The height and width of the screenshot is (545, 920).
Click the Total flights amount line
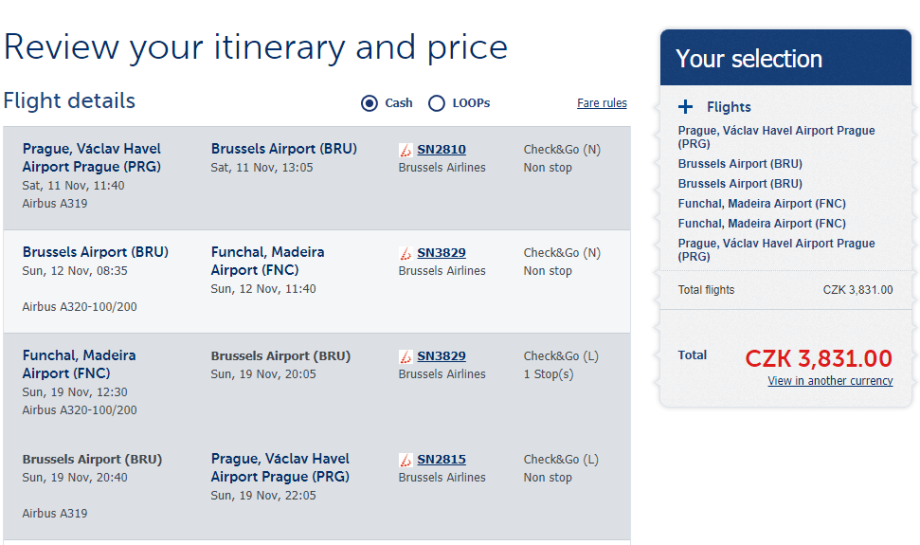[785, 290]
